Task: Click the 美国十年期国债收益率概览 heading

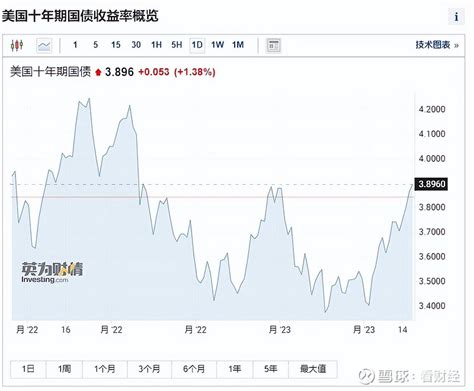Action: pos(80,16)
